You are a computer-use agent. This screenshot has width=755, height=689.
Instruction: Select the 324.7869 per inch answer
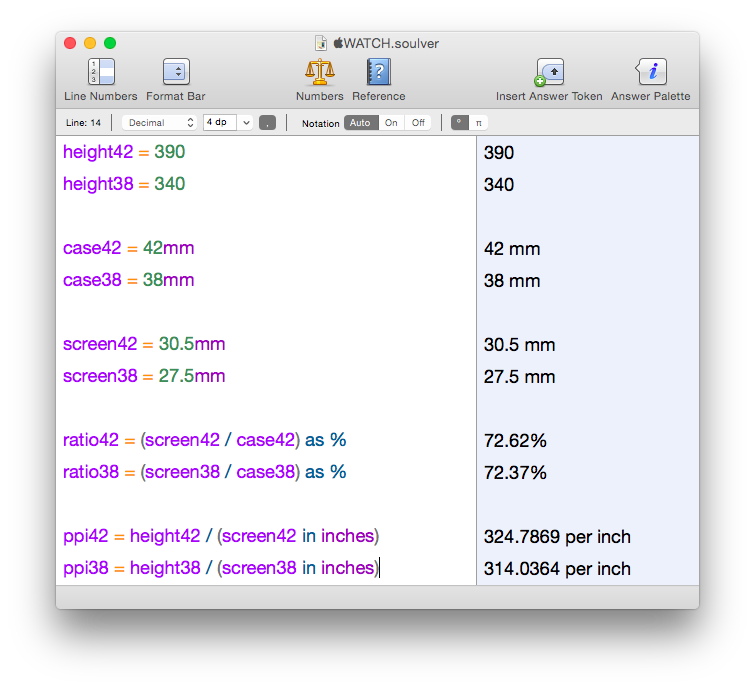point(557,537)
